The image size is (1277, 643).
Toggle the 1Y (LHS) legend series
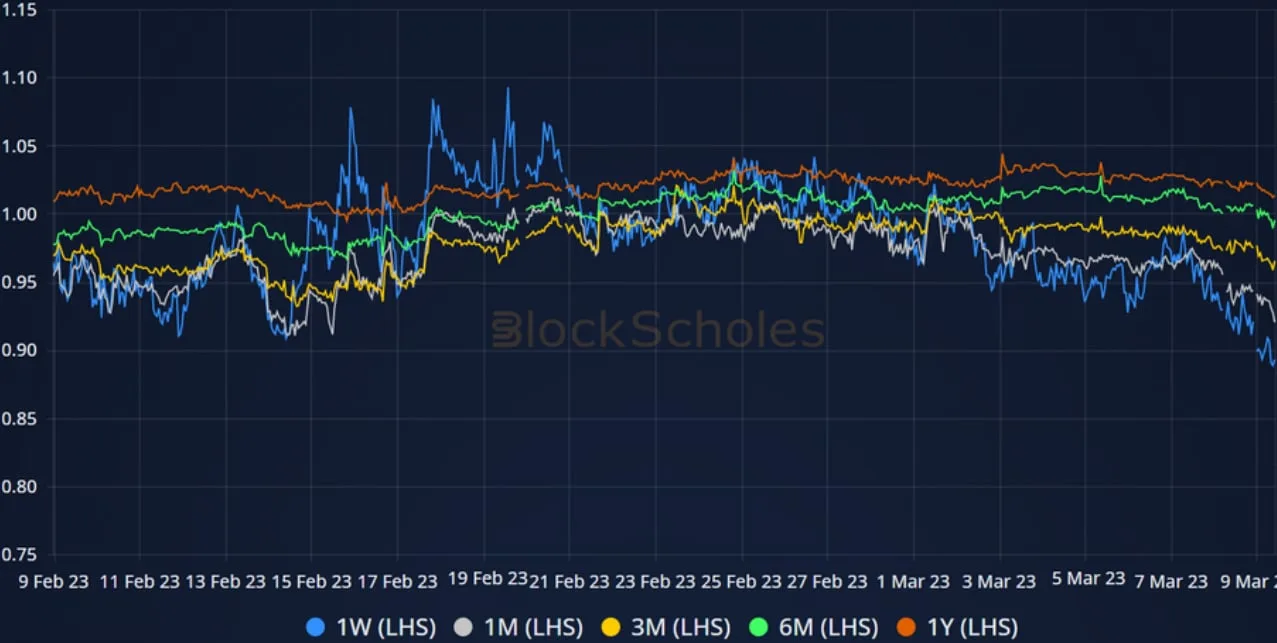tap(956, 627)
